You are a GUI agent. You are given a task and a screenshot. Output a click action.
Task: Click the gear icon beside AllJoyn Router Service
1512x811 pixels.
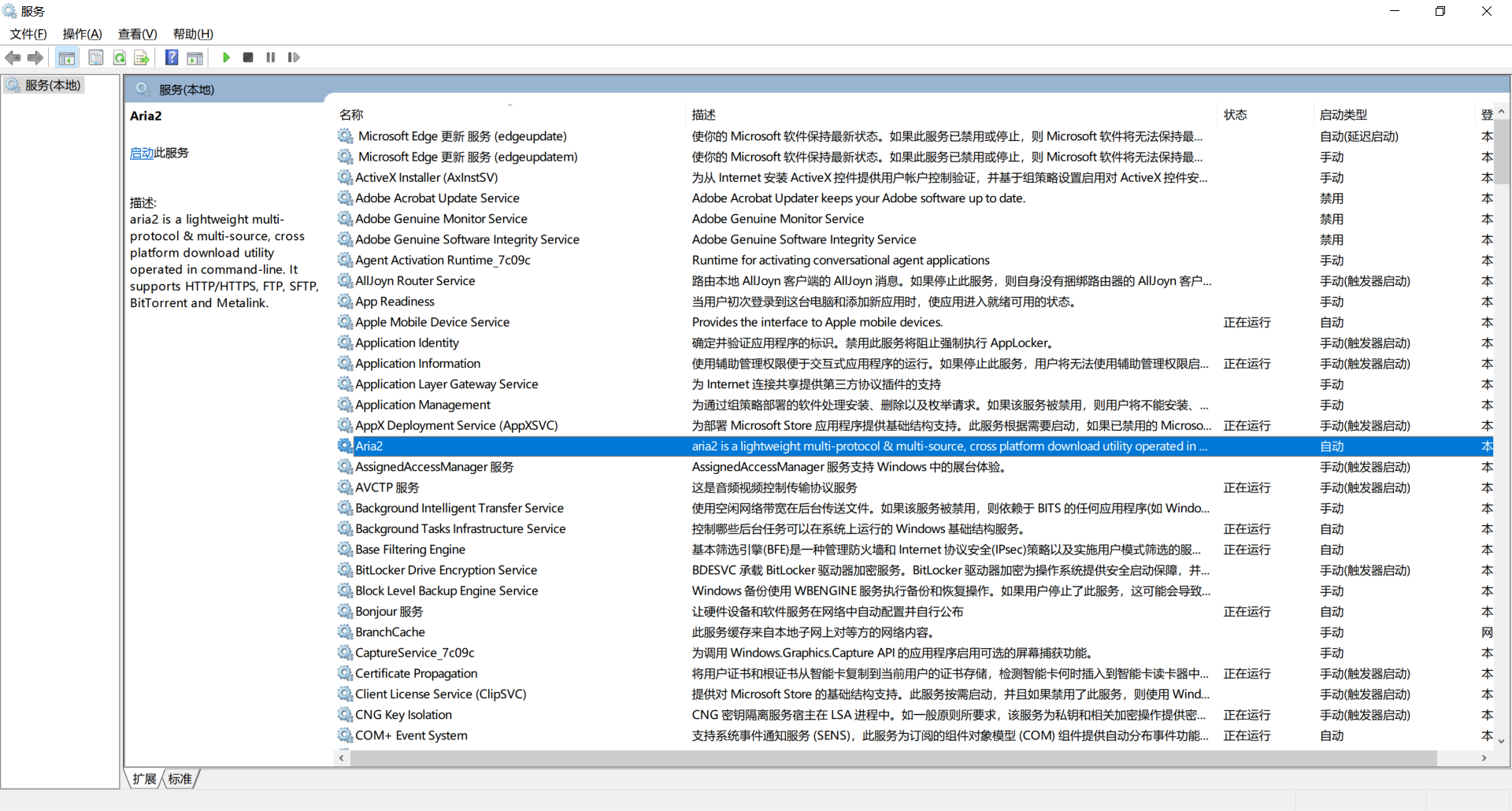[x=345, y=280]
